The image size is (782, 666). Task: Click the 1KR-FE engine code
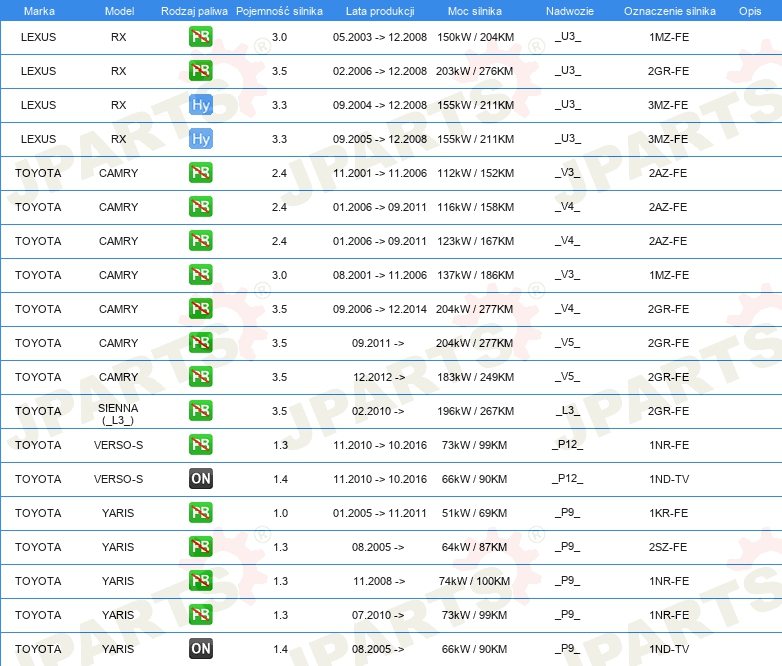(668, 513)
